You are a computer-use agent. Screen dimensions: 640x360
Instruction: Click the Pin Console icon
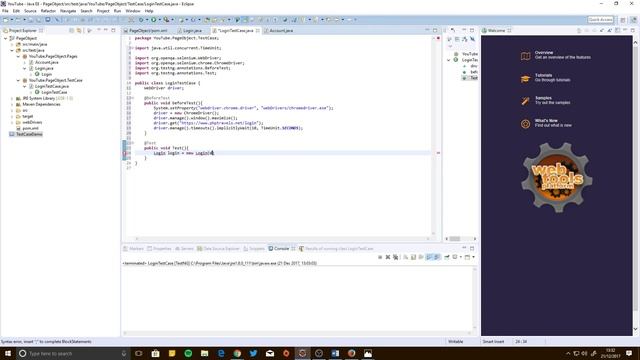tap(447, 257)
